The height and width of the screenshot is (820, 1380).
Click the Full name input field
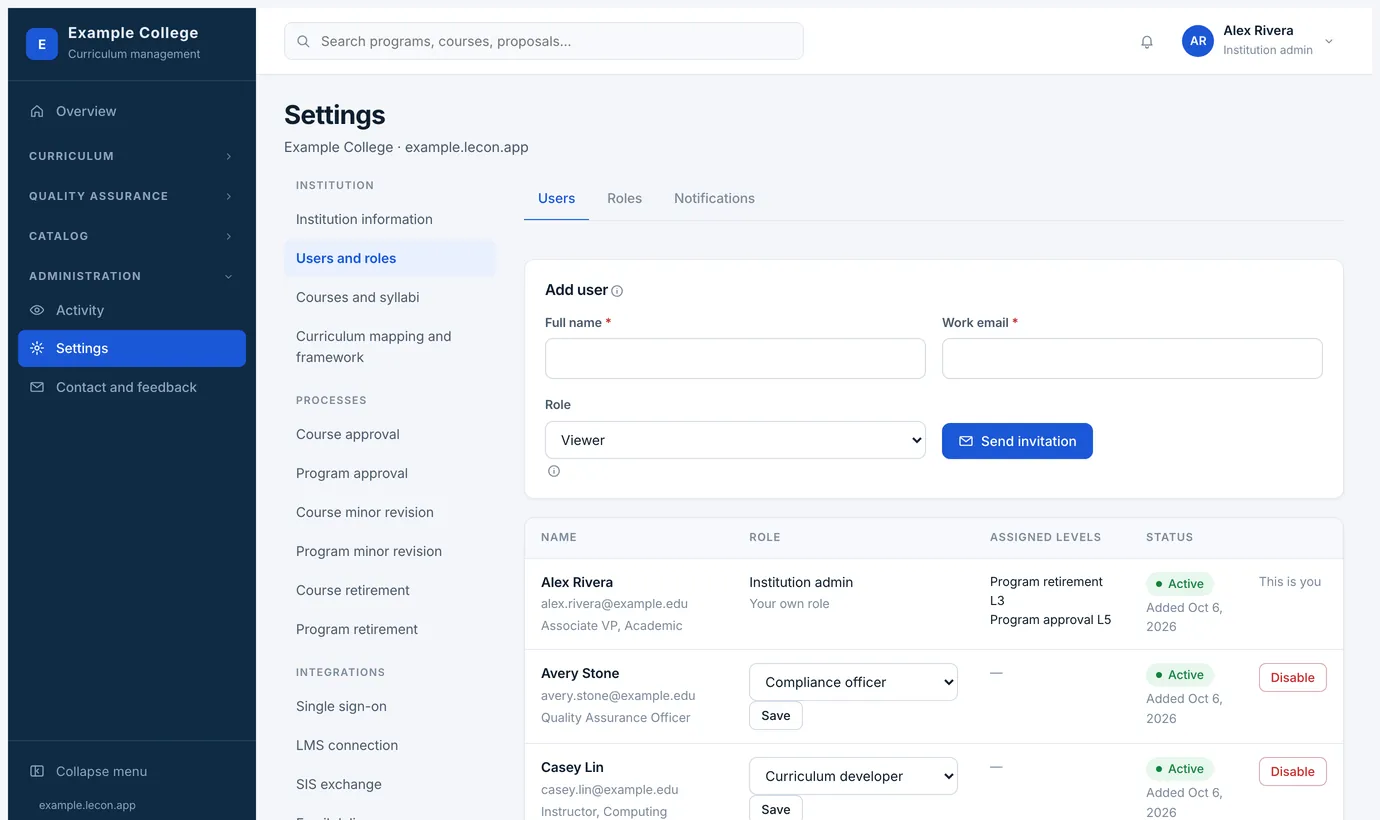pos(735,358)
